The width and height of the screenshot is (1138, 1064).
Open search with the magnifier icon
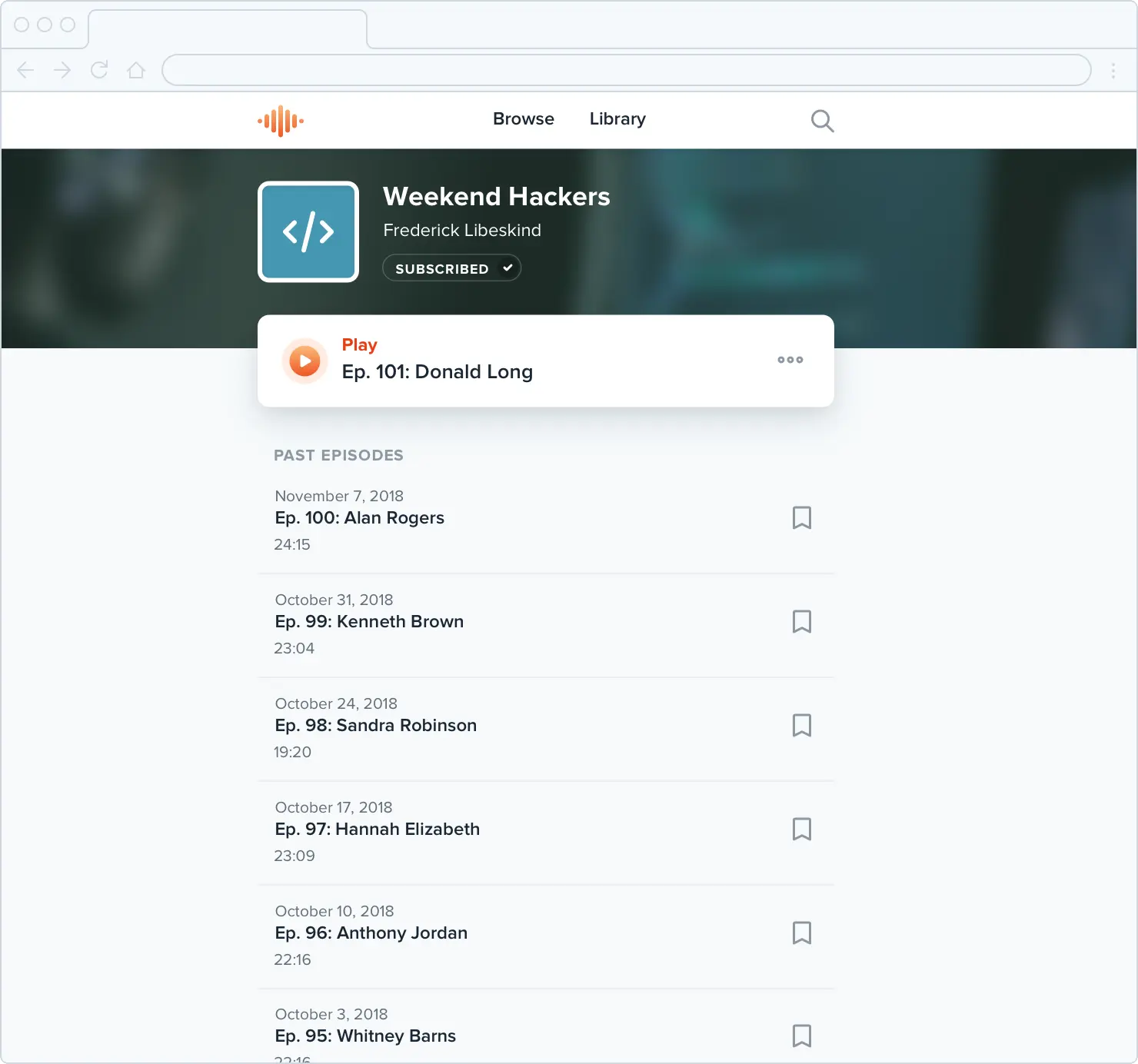822,121
